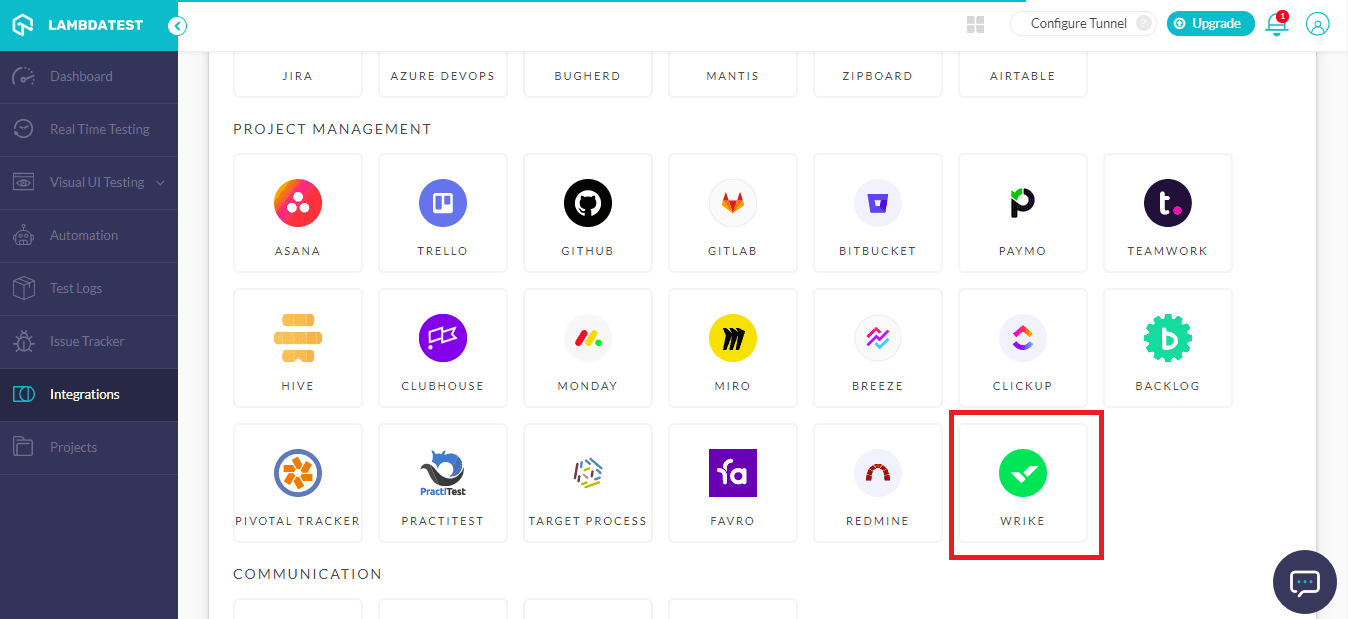Open the Dashboard from the sidebar
This screenshot has width=1348, height=619.
tap(81, 76)
